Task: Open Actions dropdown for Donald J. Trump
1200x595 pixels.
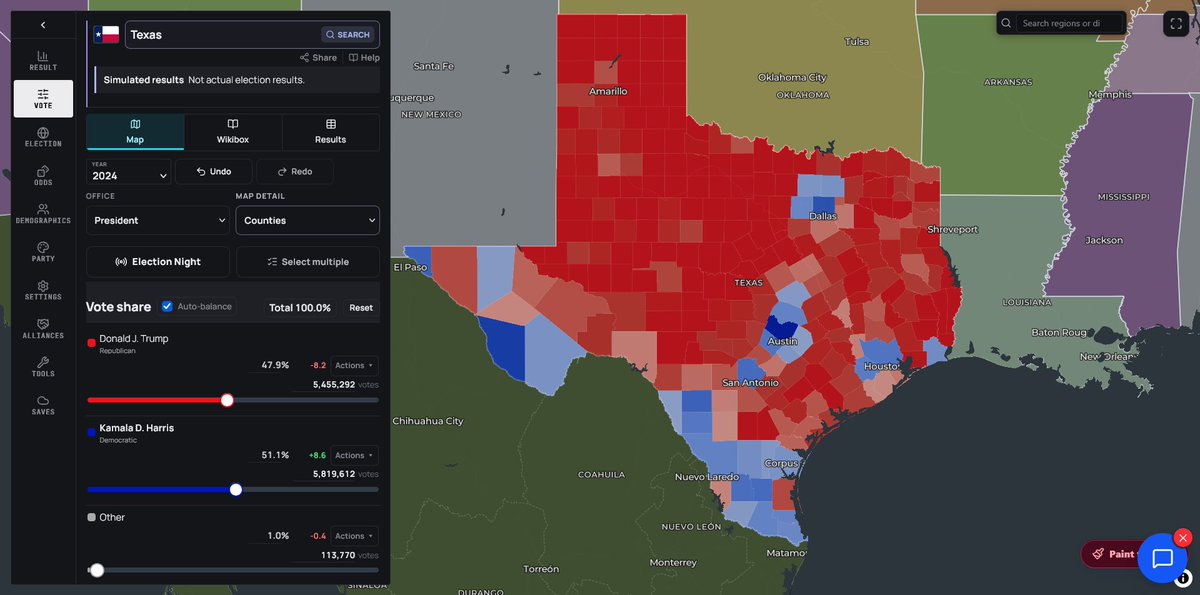Action: (x=354, y=365)
